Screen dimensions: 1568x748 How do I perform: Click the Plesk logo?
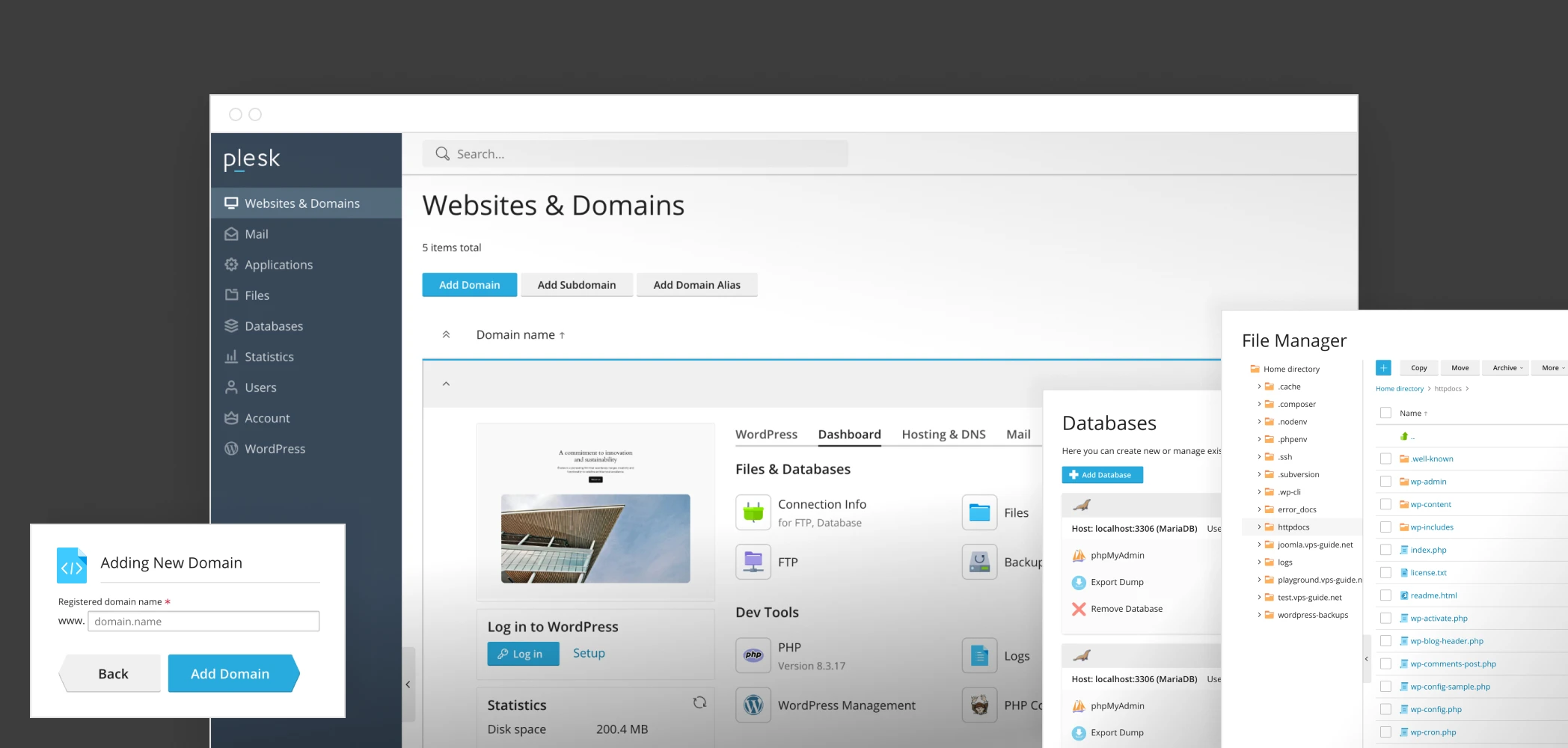tap(251, 159)
